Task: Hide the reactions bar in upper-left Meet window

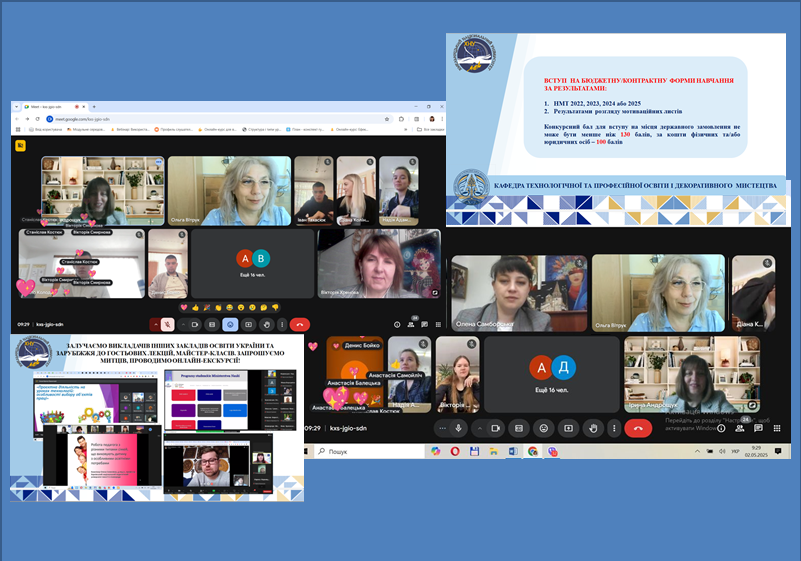Action: (x=230, y=324)
